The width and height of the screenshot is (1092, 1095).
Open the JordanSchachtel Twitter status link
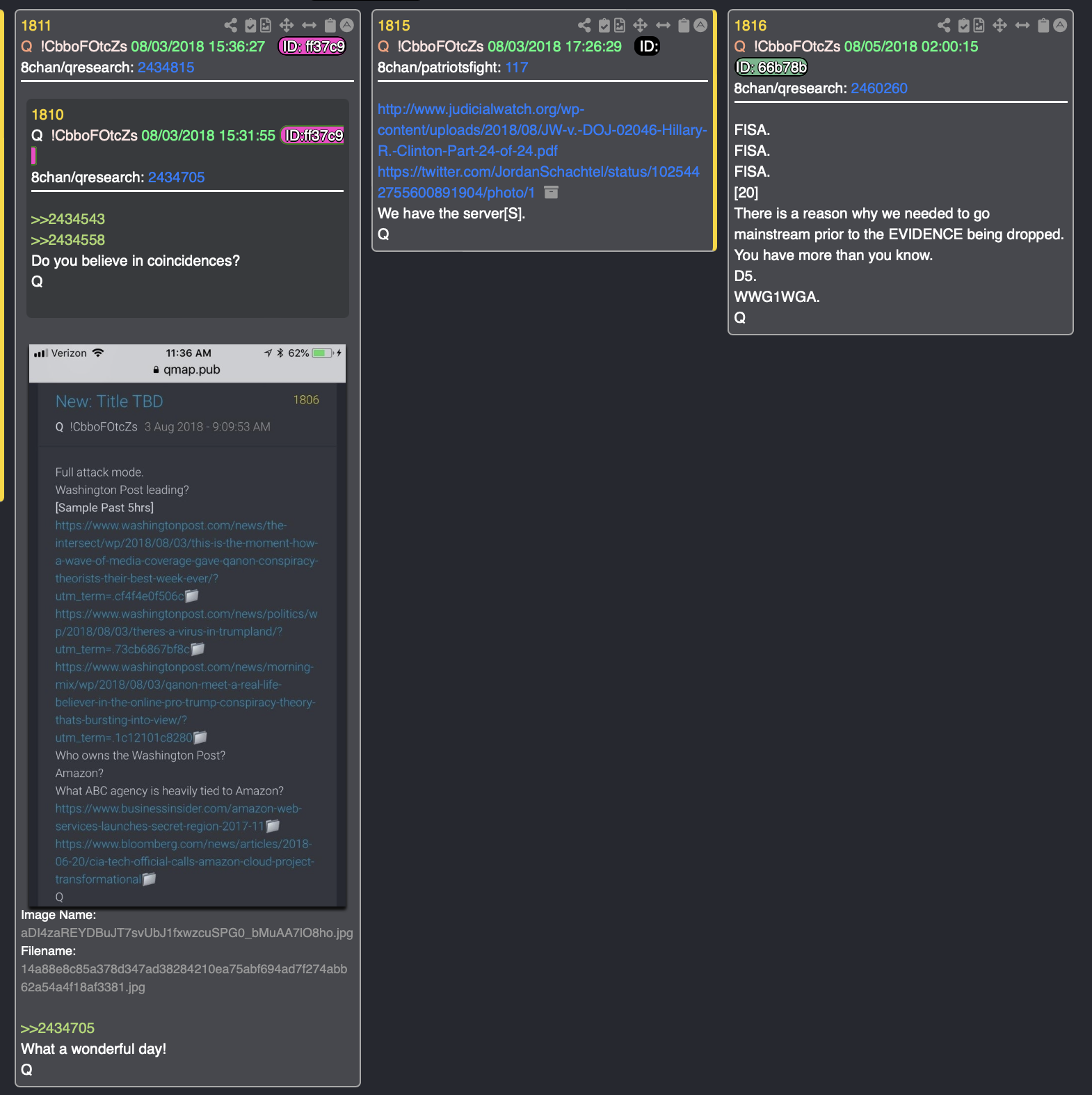tap(538, 182)
